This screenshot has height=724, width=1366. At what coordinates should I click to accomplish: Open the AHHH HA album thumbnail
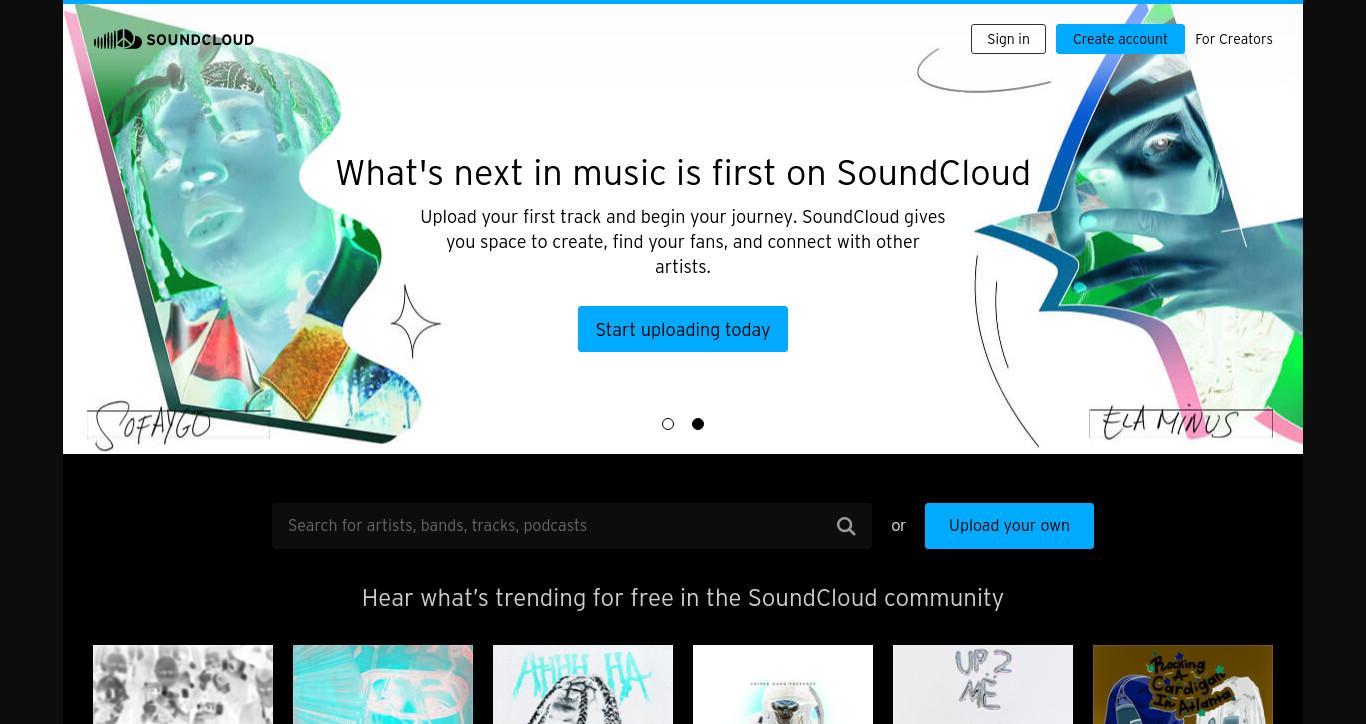tap(583, 684)
